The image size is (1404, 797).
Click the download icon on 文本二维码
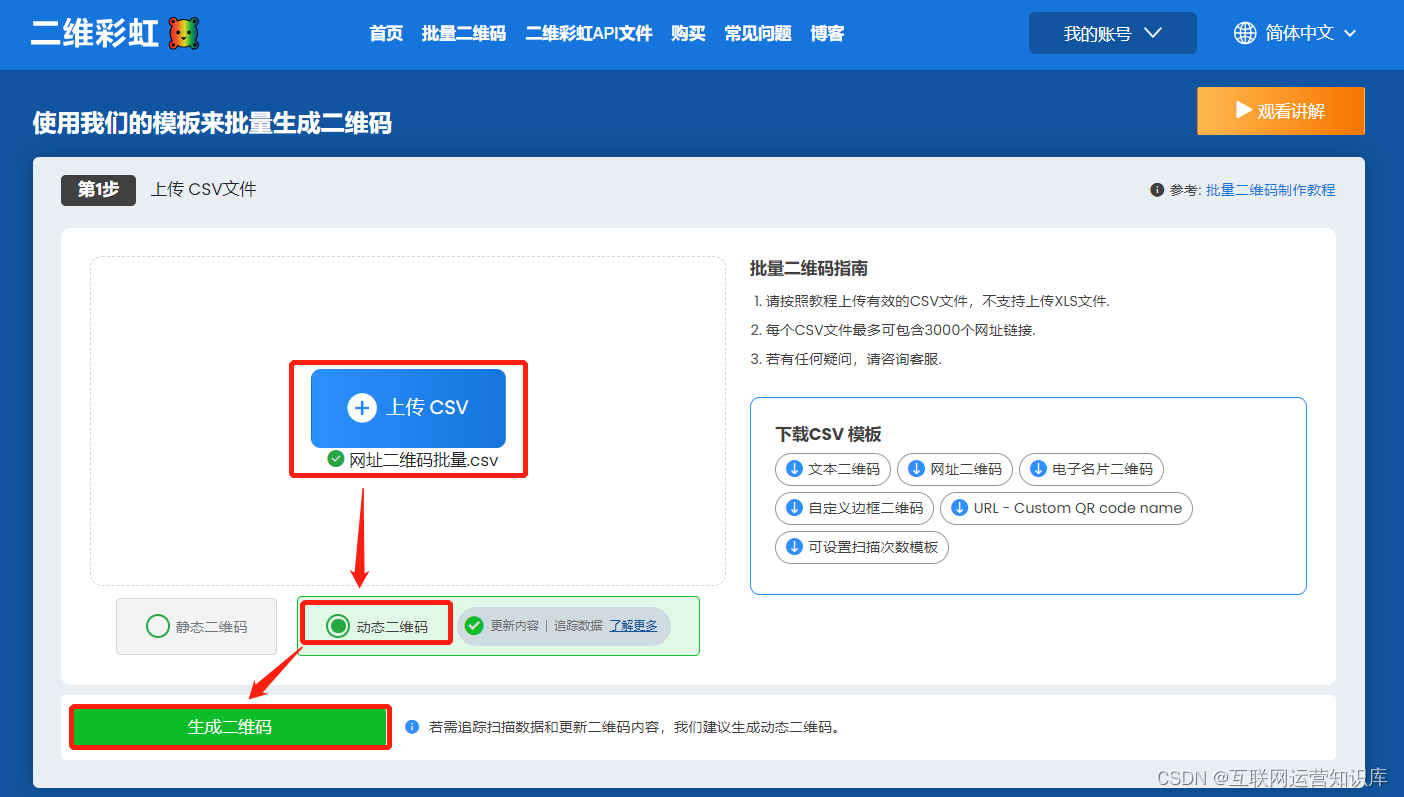click(x=794, y=469)
